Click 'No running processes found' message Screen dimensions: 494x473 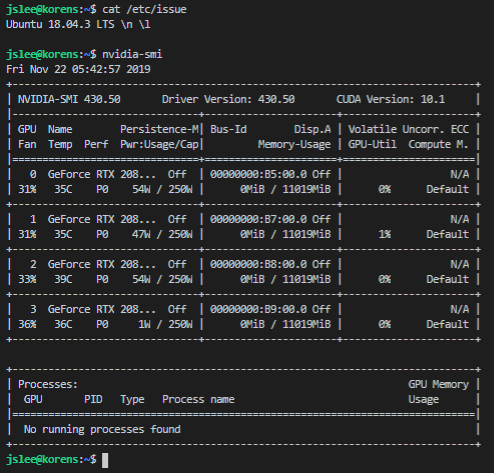(102, 429)
